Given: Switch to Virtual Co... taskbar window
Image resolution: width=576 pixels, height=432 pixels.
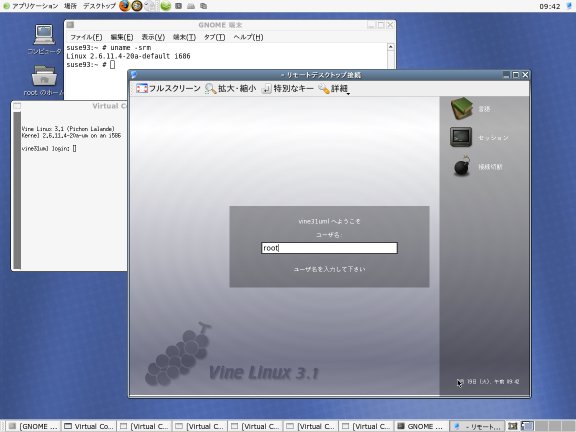Looking at the screenshot, I should click(x=89, y=426).
